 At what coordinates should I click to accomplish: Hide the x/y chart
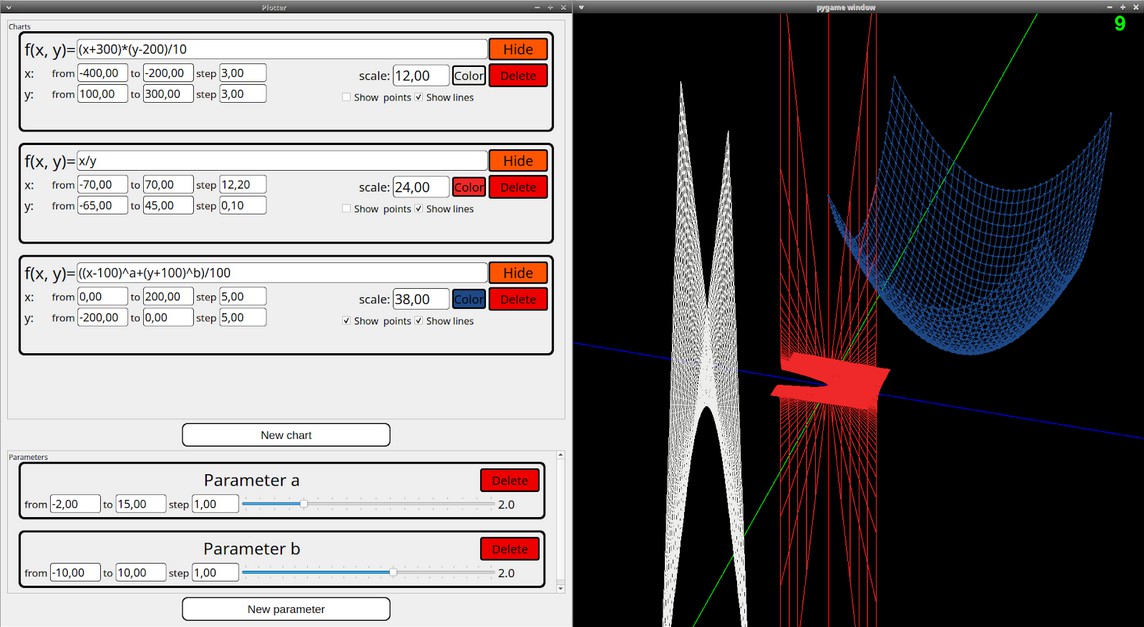click(518, 161)
